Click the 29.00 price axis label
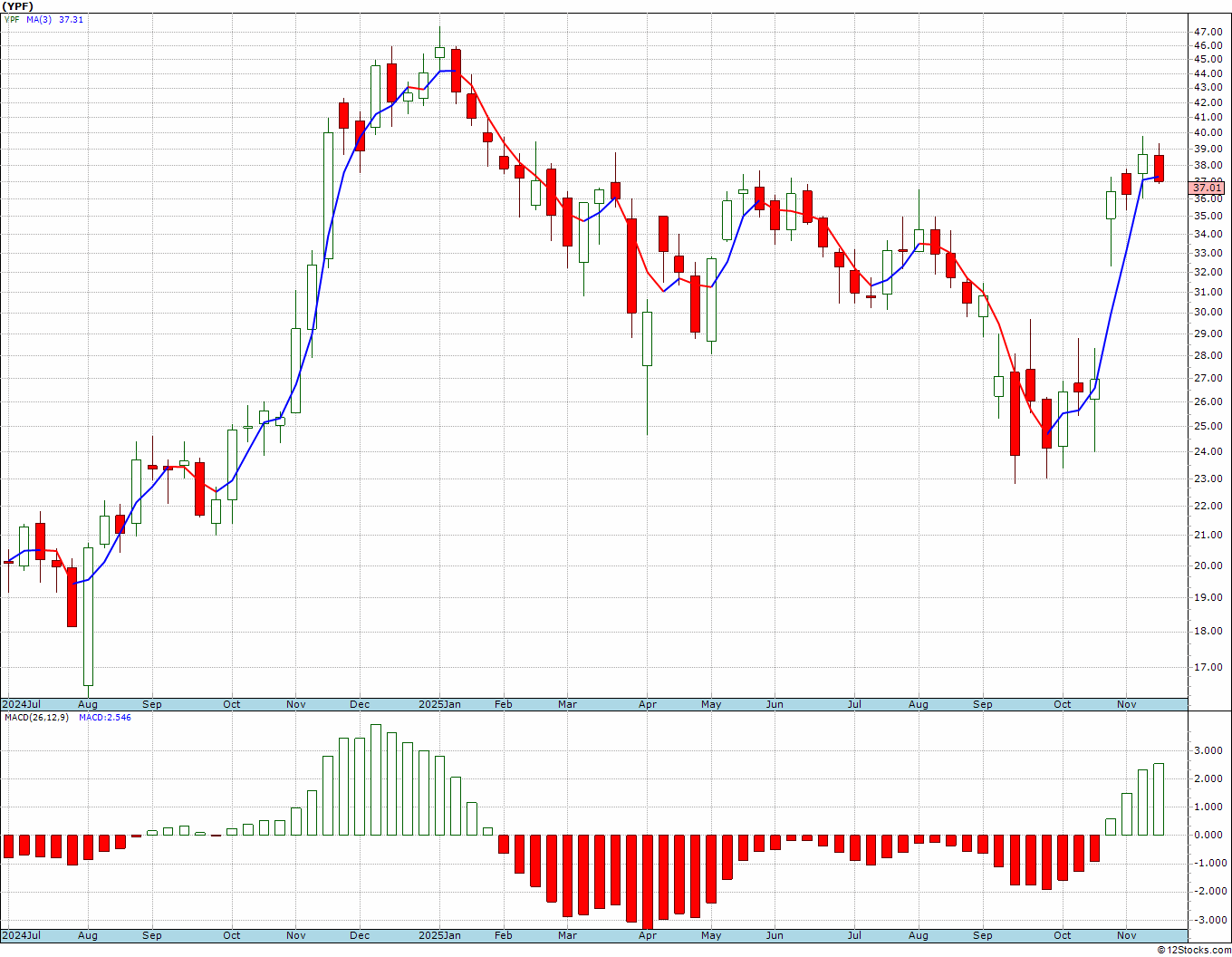 1208,333
